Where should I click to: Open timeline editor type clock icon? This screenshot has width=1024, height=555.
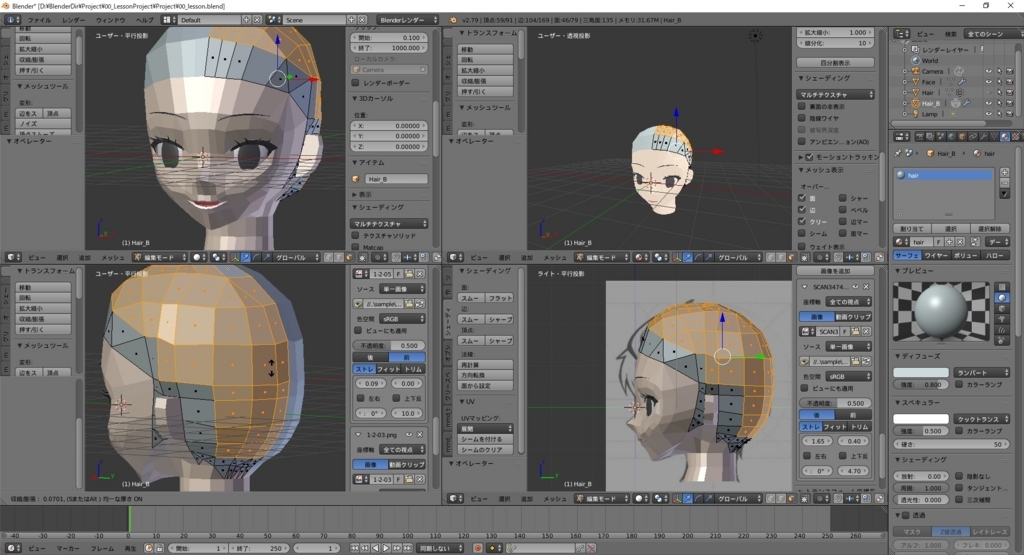(11, 548)
